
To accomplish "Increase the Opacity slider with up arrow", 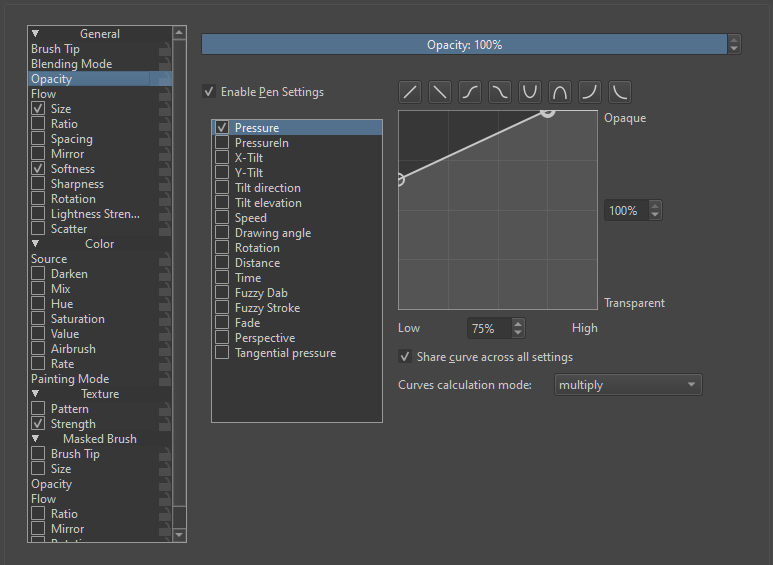I will click(734, 40).
